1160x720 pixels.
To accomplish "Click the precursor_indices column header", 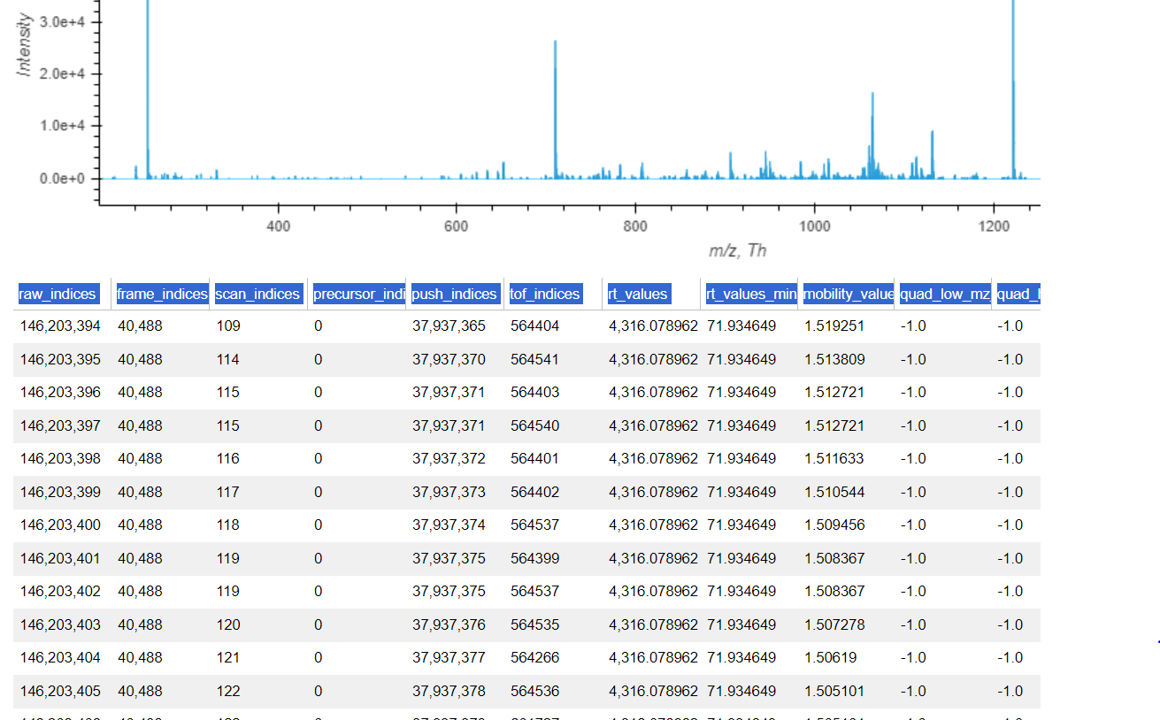I will [358, 294].
